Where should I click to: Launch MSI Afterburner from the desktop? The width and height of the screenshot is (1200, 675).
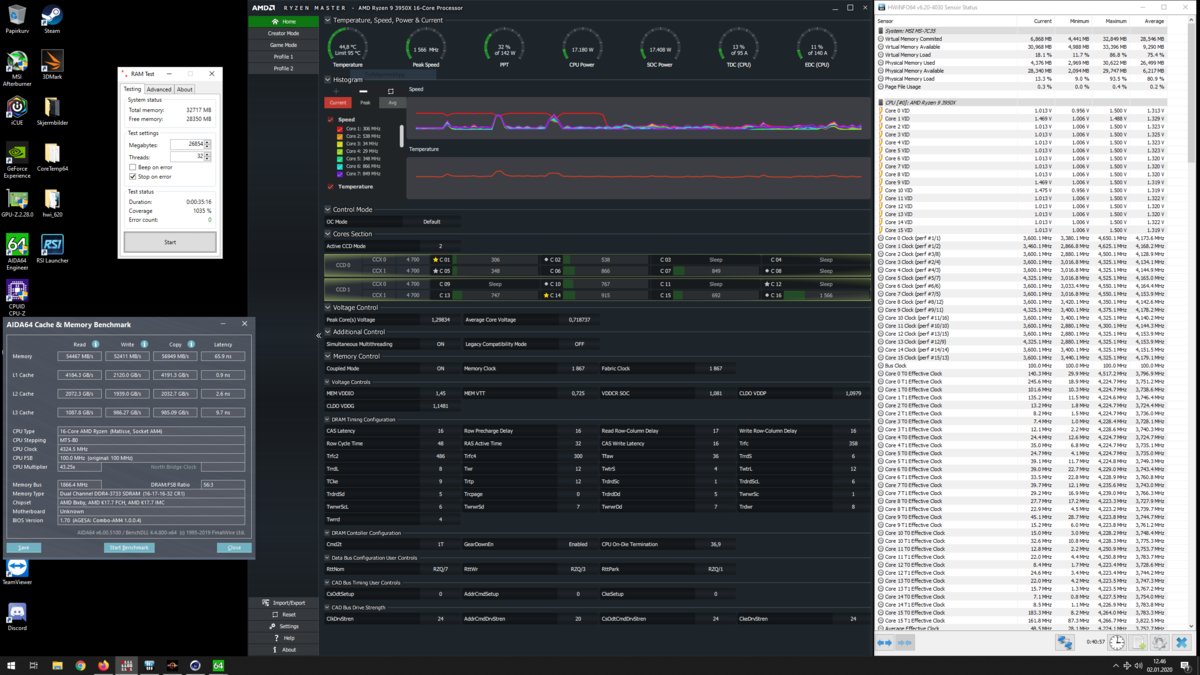(17, 67)
